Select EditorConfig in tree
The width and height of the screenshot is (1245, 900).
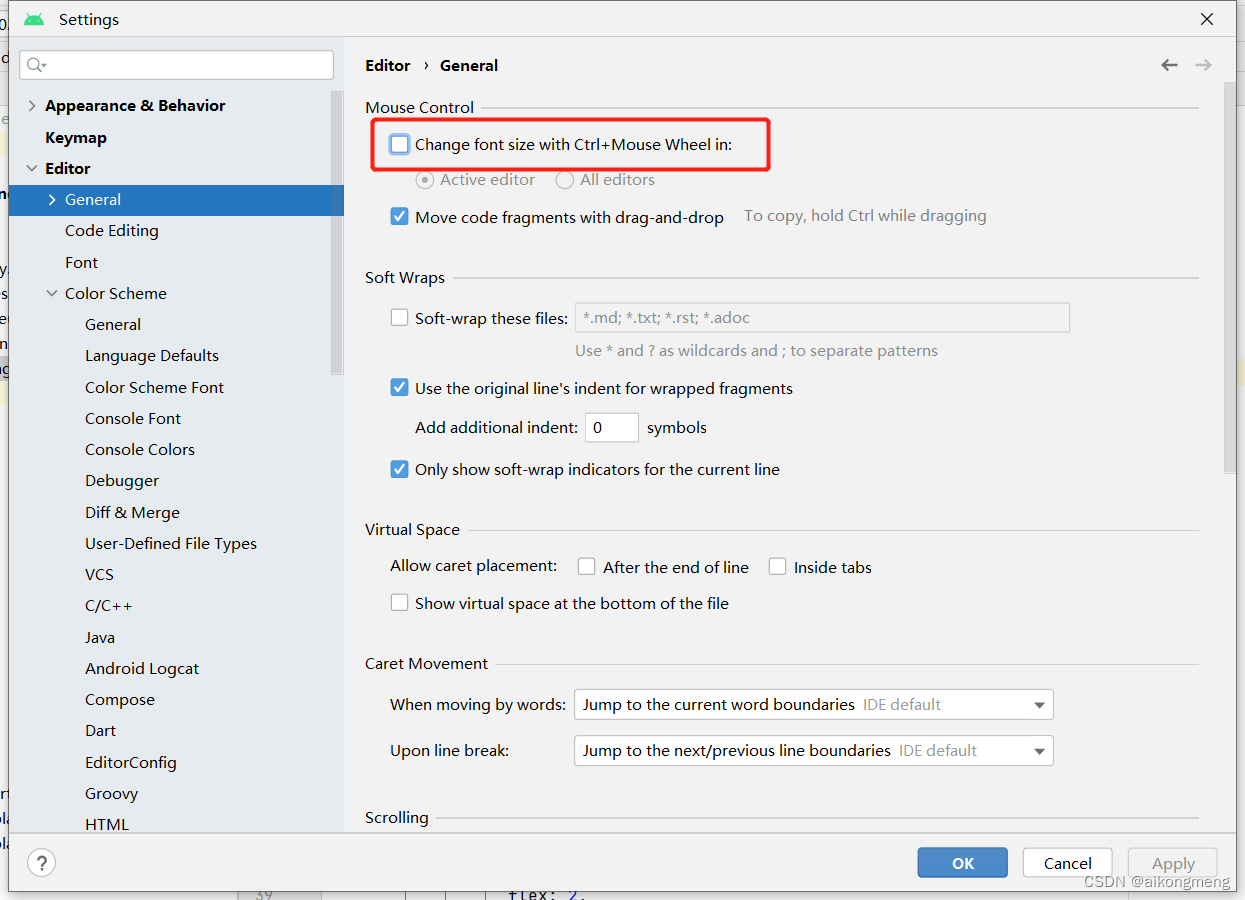pos(131,762)
